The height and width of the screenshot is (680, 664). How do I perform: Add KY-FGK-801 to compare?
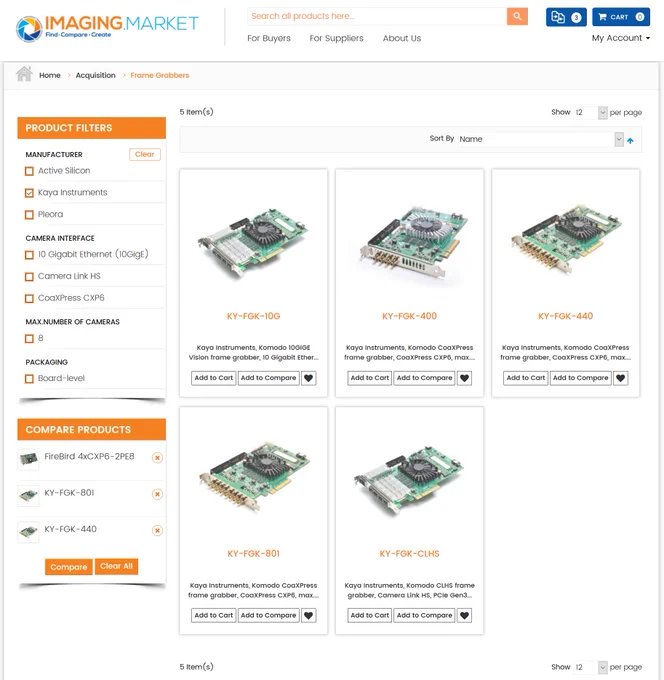[268, 615]
